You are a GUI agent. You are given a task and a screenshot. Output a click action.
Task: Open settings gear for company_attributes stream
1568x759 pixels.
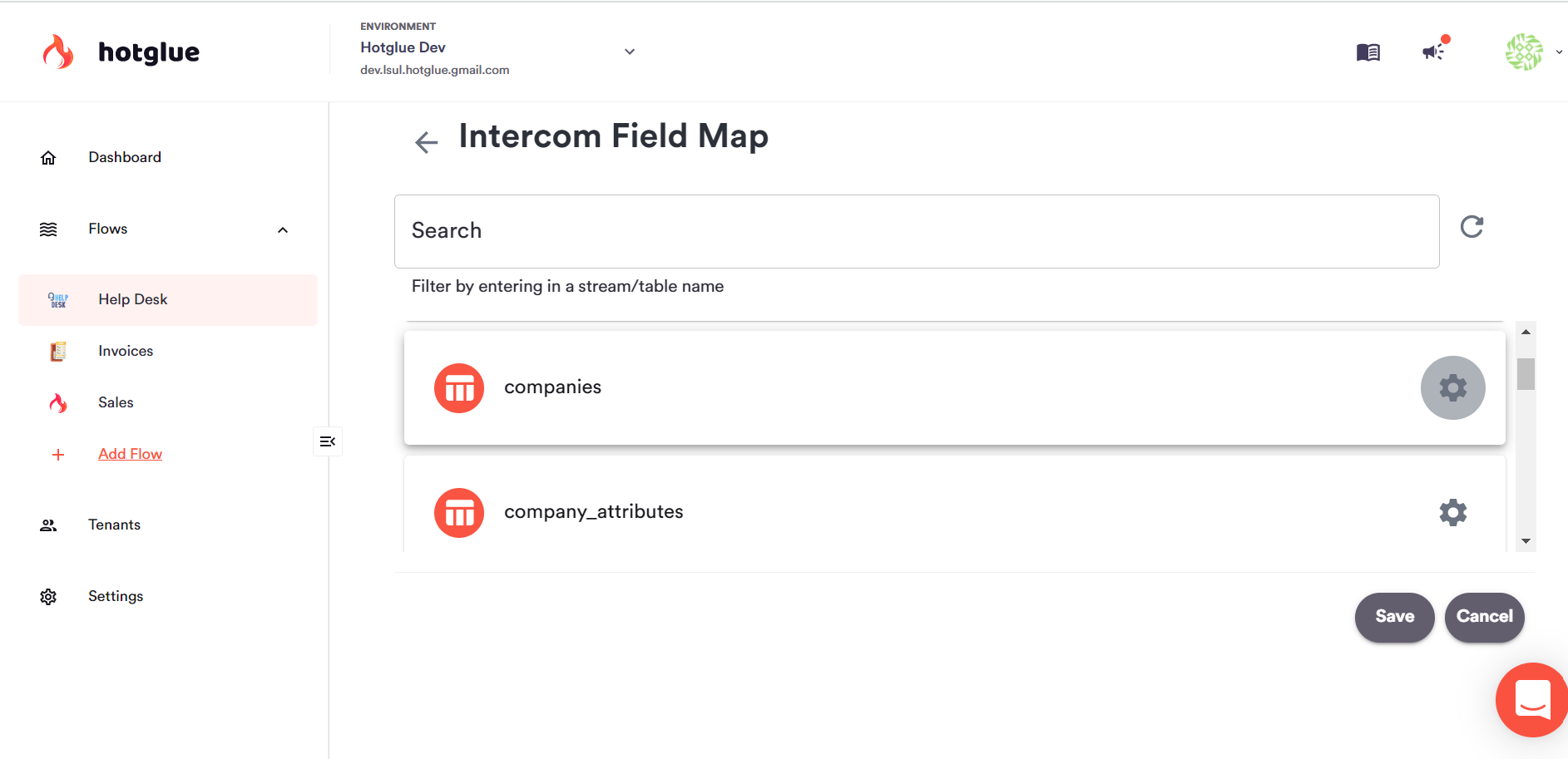click(1452, 512)
